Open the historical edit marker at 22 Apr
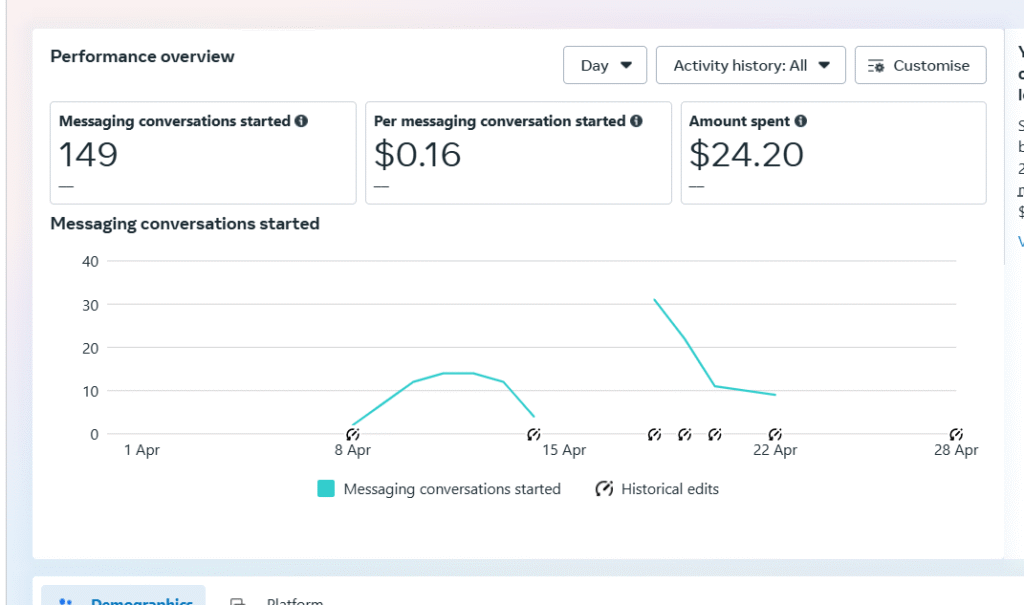 click(775, 434)
